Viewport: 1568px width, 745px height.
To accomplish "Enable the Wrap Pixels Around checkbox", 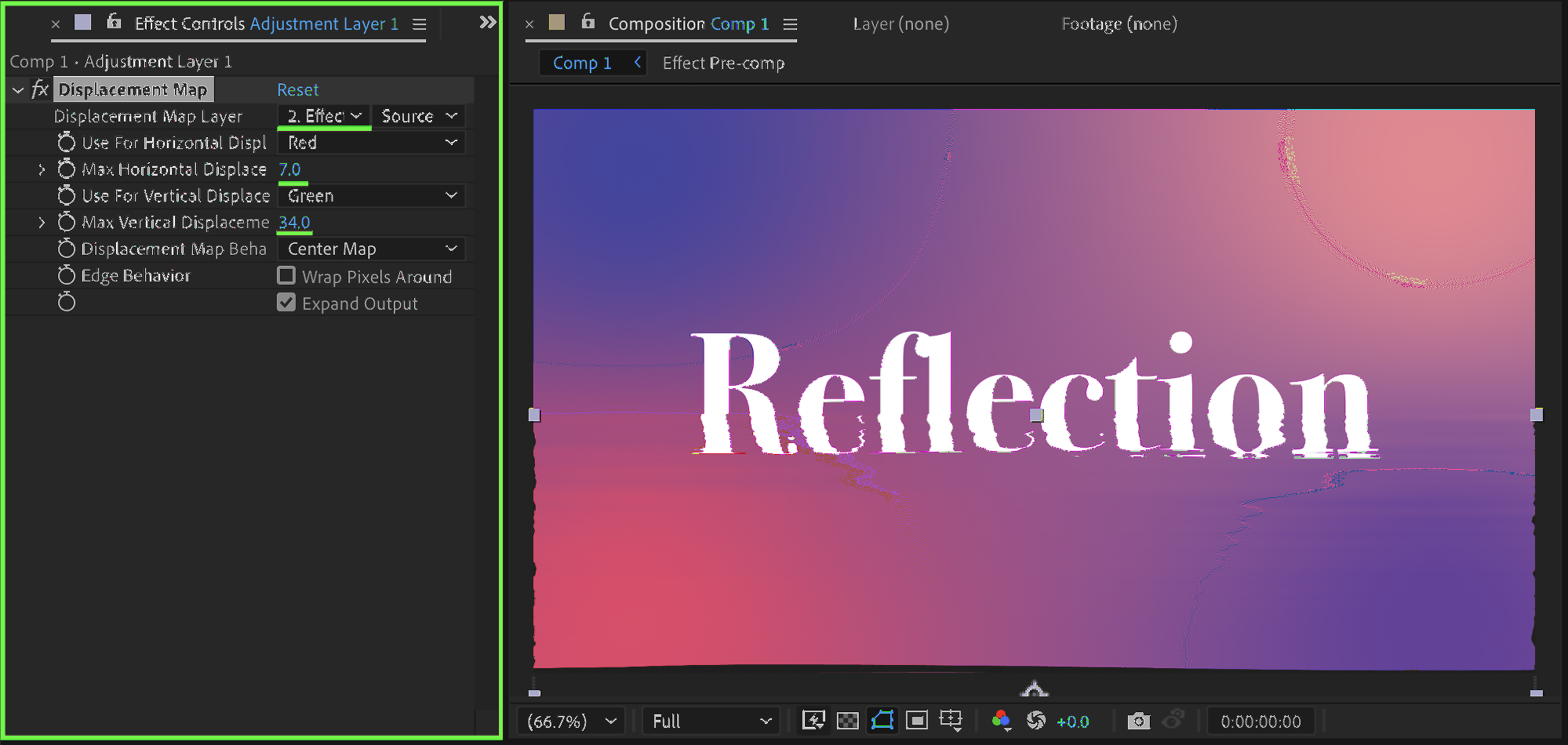I will pos(286,276).
